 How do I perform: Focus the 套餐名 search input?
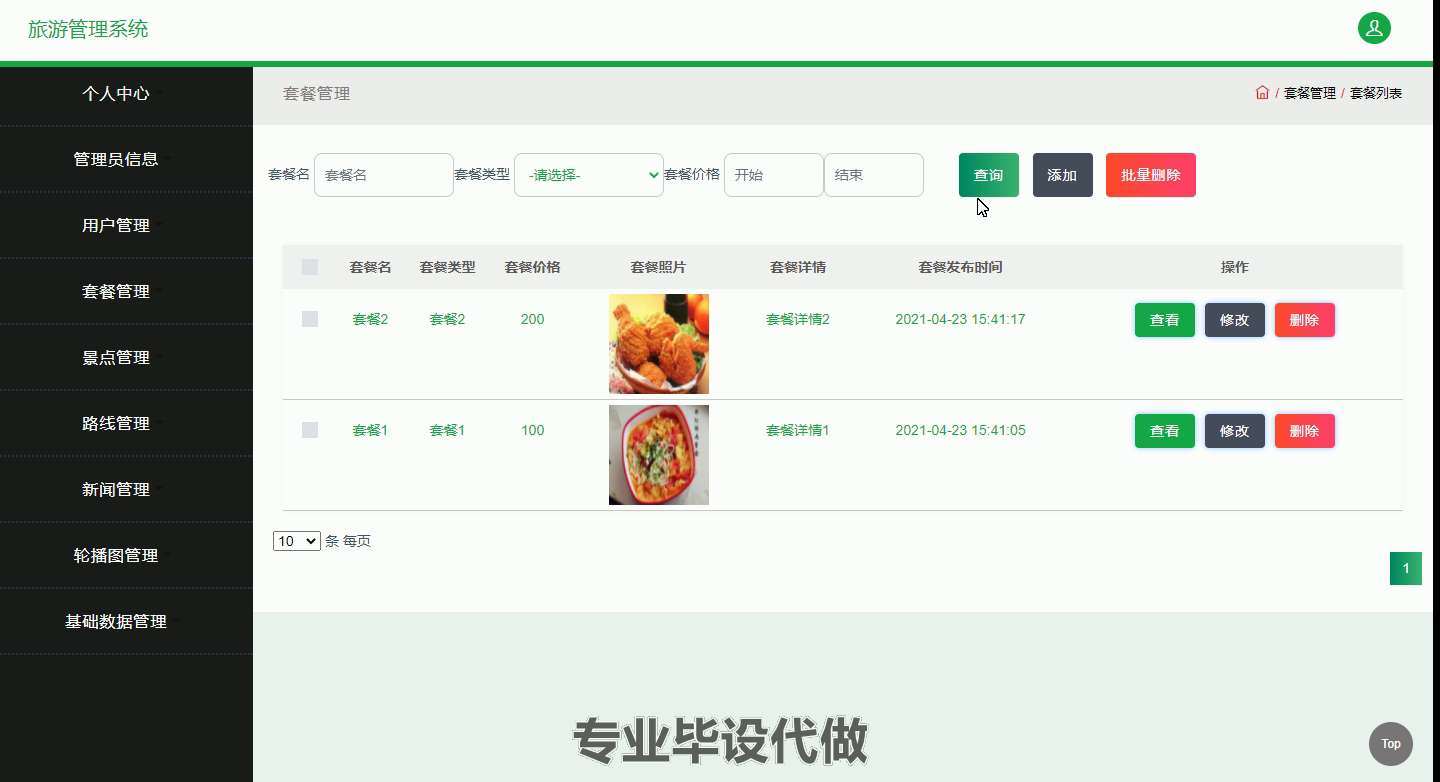point(384,175)
